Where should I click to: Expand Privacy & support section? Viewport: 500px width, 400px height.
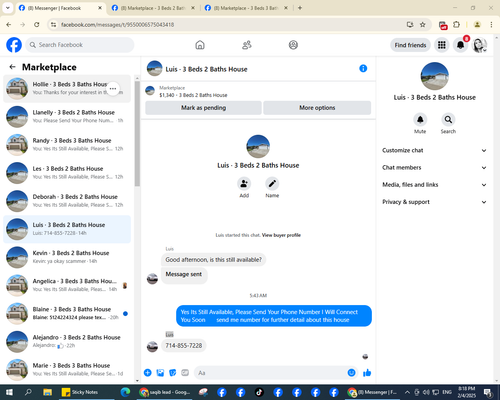[434, 202]
